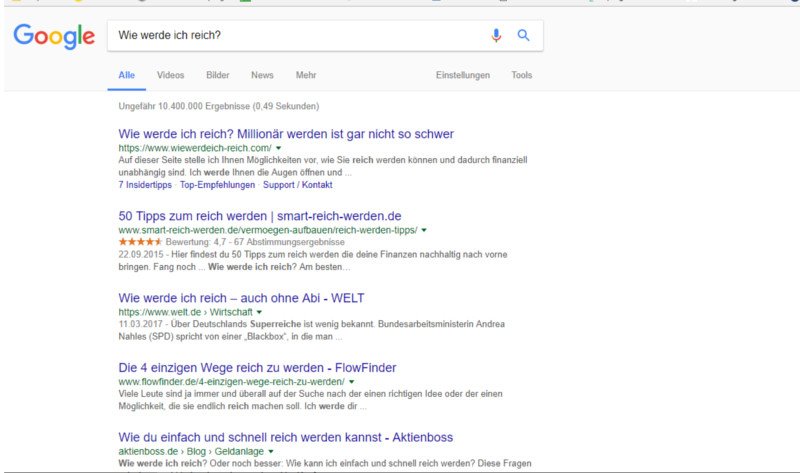Open the News tab

tap(262, 75)
